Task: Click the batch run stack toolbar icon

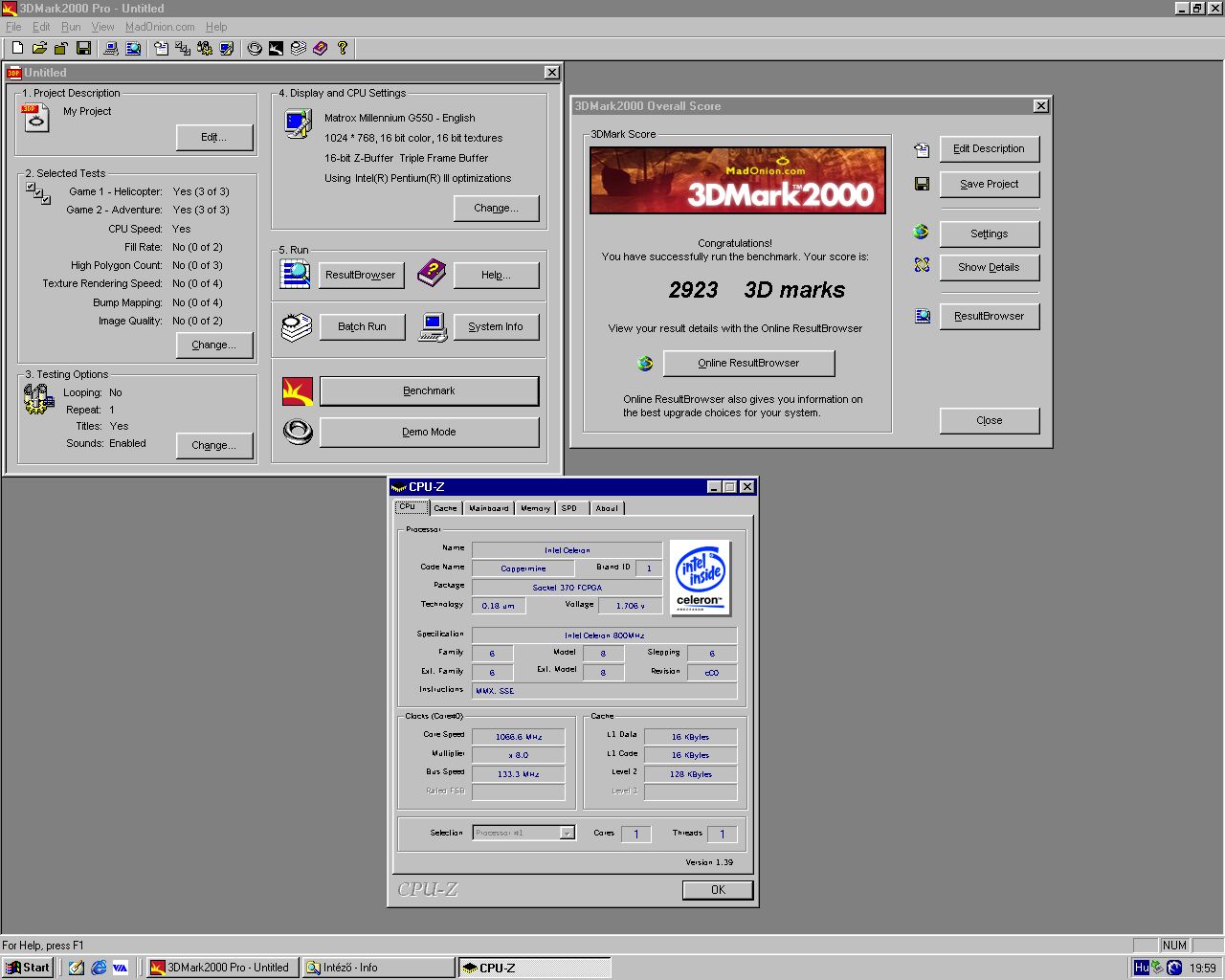Action: click(x=299, y=48)
